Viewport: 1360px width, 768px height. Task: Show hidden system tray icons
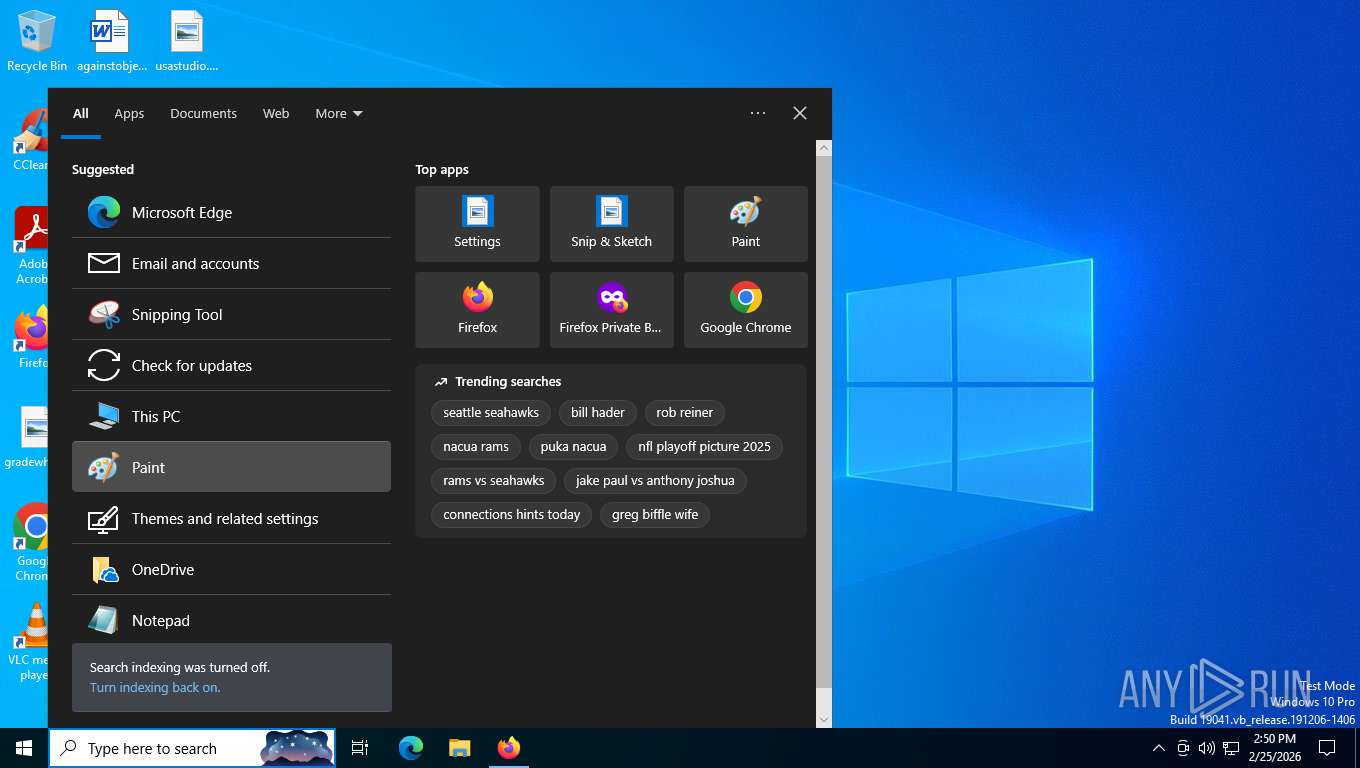coord(1158,748)
